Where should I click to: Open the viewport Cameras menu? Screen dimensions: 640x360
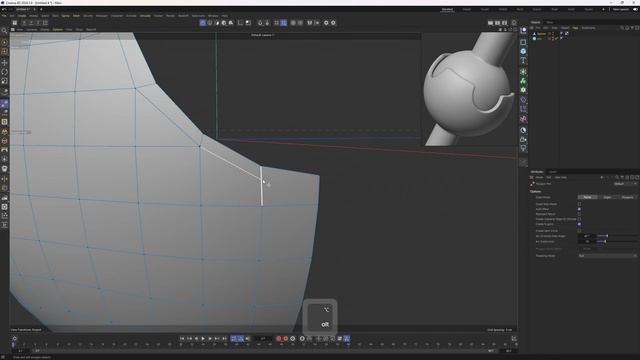pyautogui.click(x=31, y=29)
